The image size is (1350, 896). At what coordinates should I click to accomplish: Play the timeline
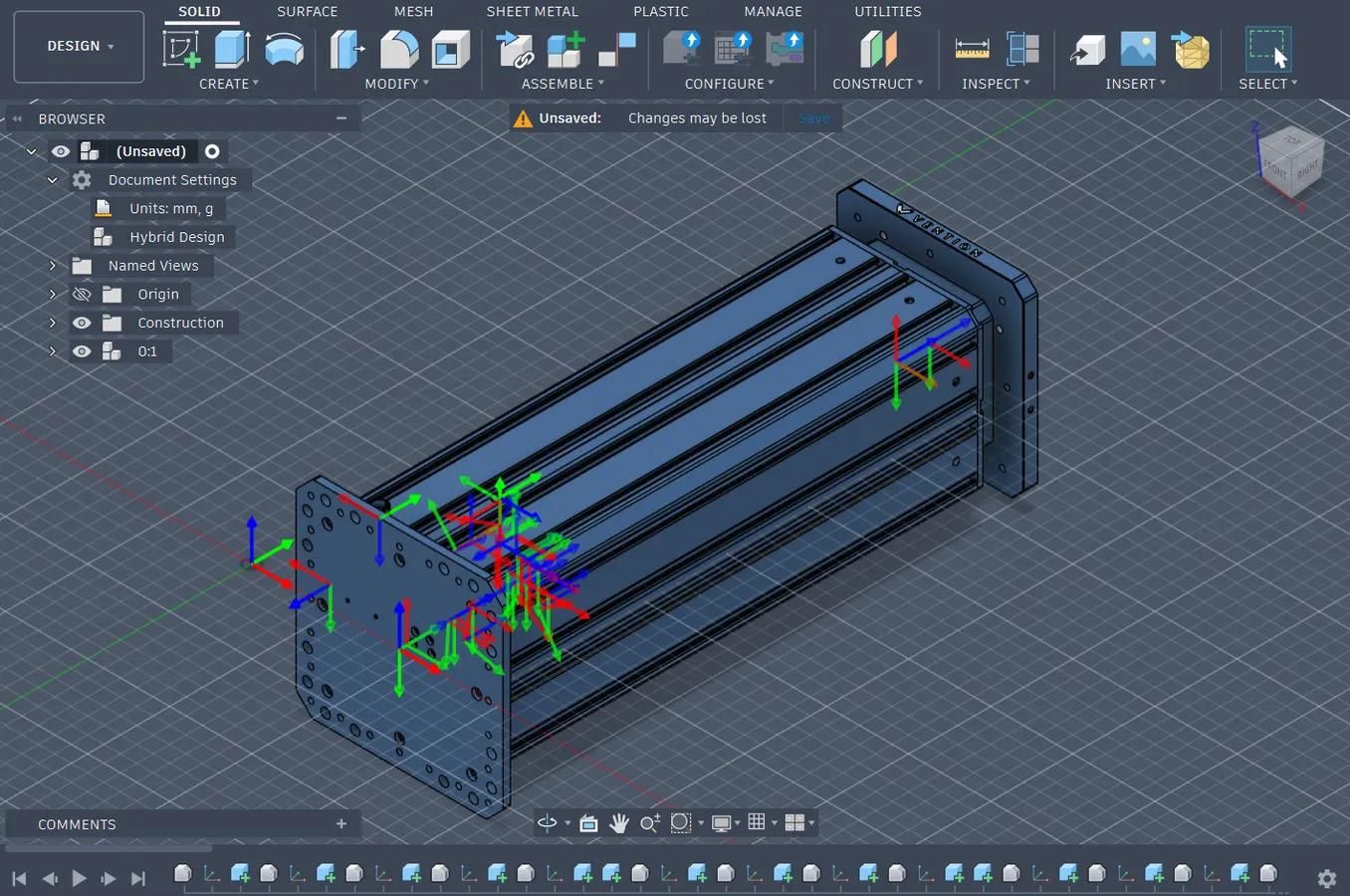click(79, 878)
